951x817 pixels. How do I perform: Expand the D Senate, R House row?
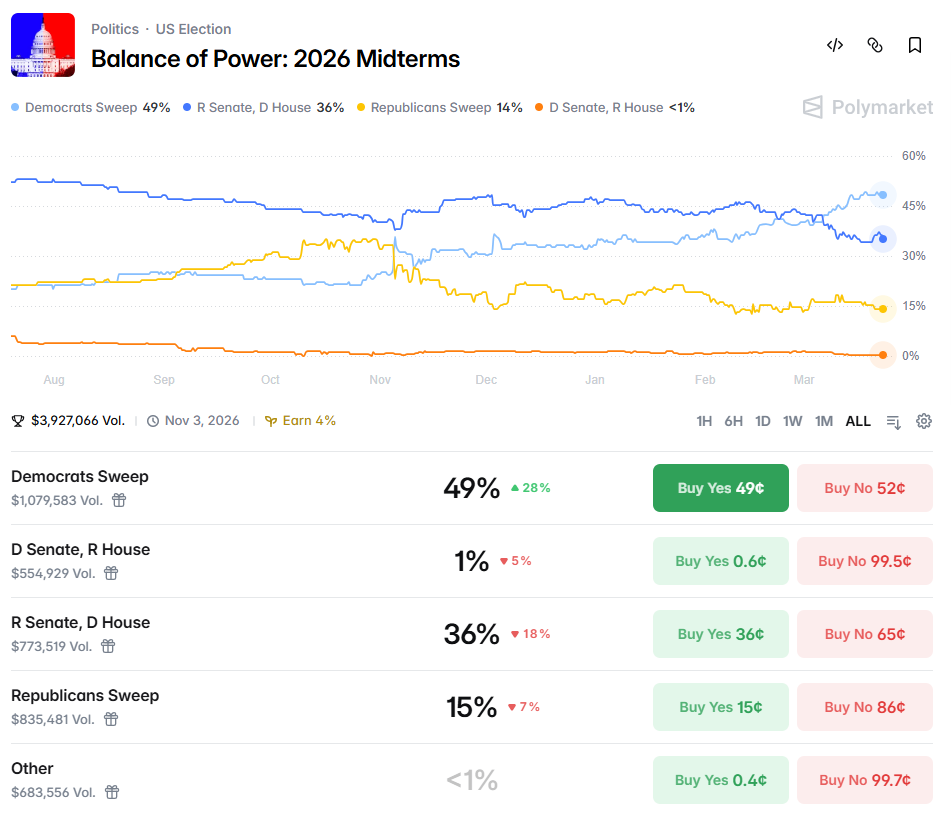(x=80, y=550)
